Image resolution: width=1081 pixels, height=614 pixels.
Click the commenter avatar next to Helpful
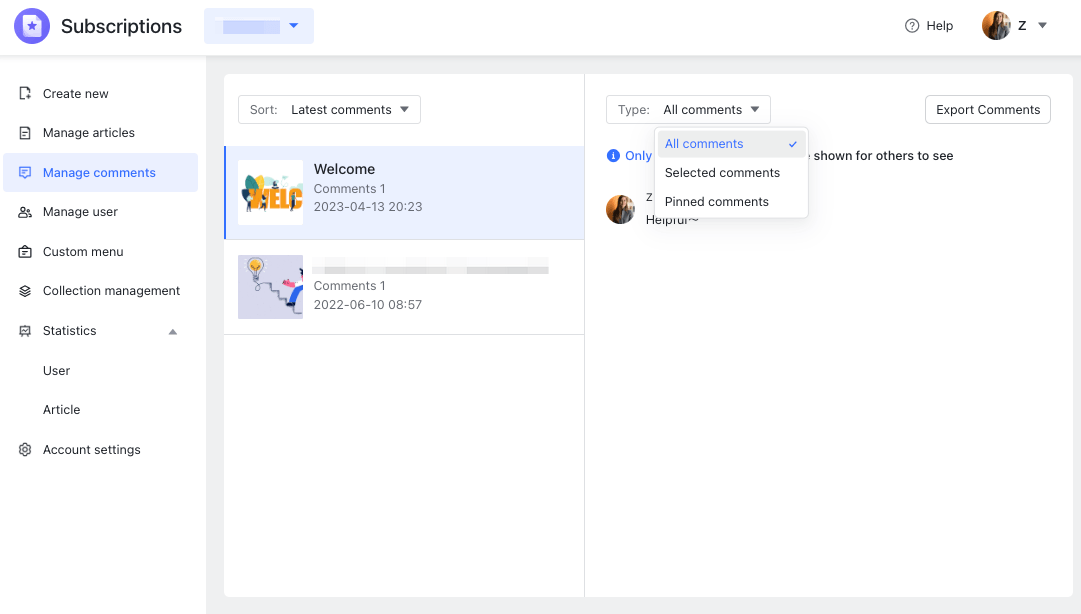[620, 209]
